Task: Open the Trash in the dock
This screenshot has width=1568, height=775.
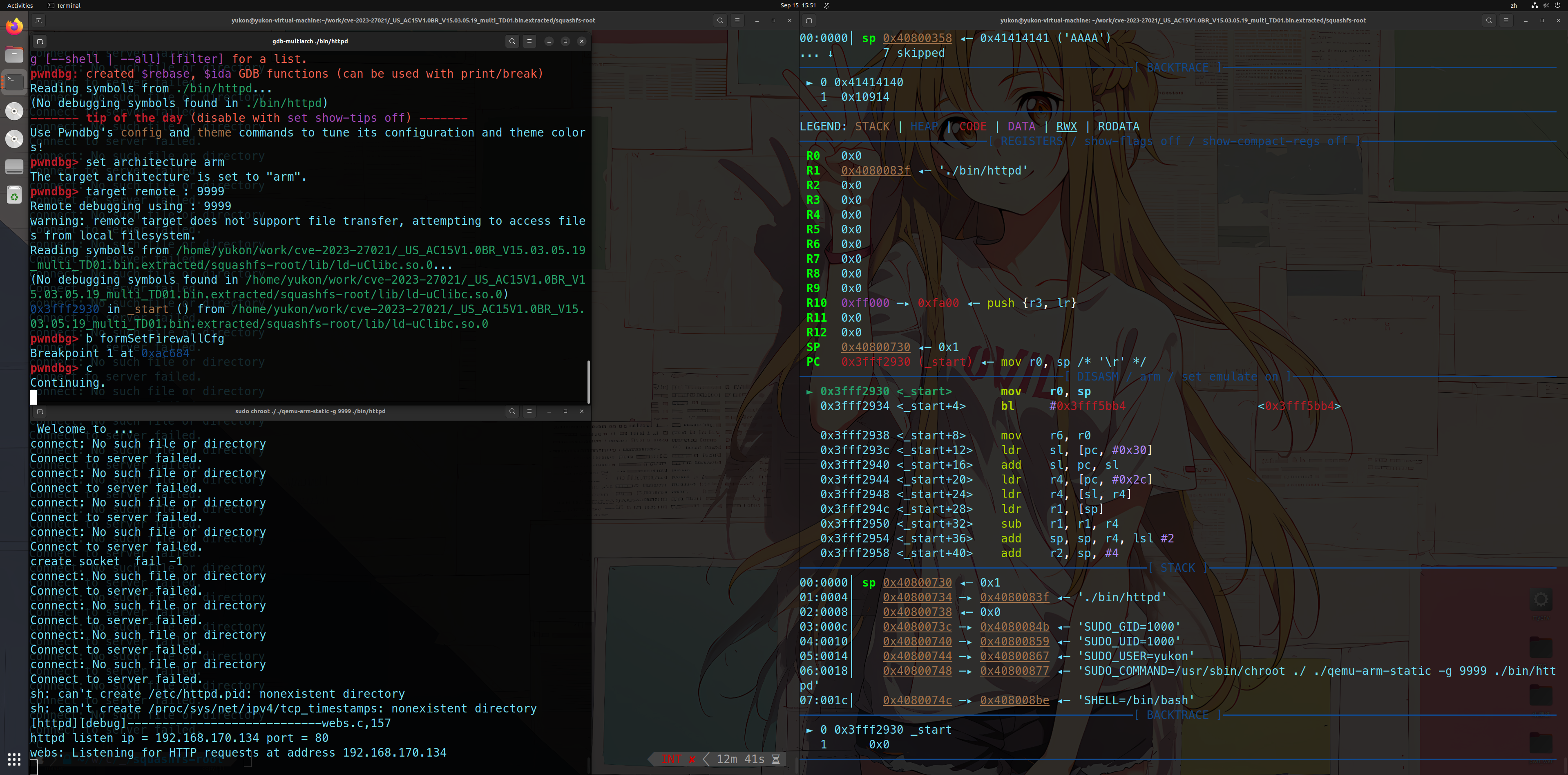Action: (14, 195)
